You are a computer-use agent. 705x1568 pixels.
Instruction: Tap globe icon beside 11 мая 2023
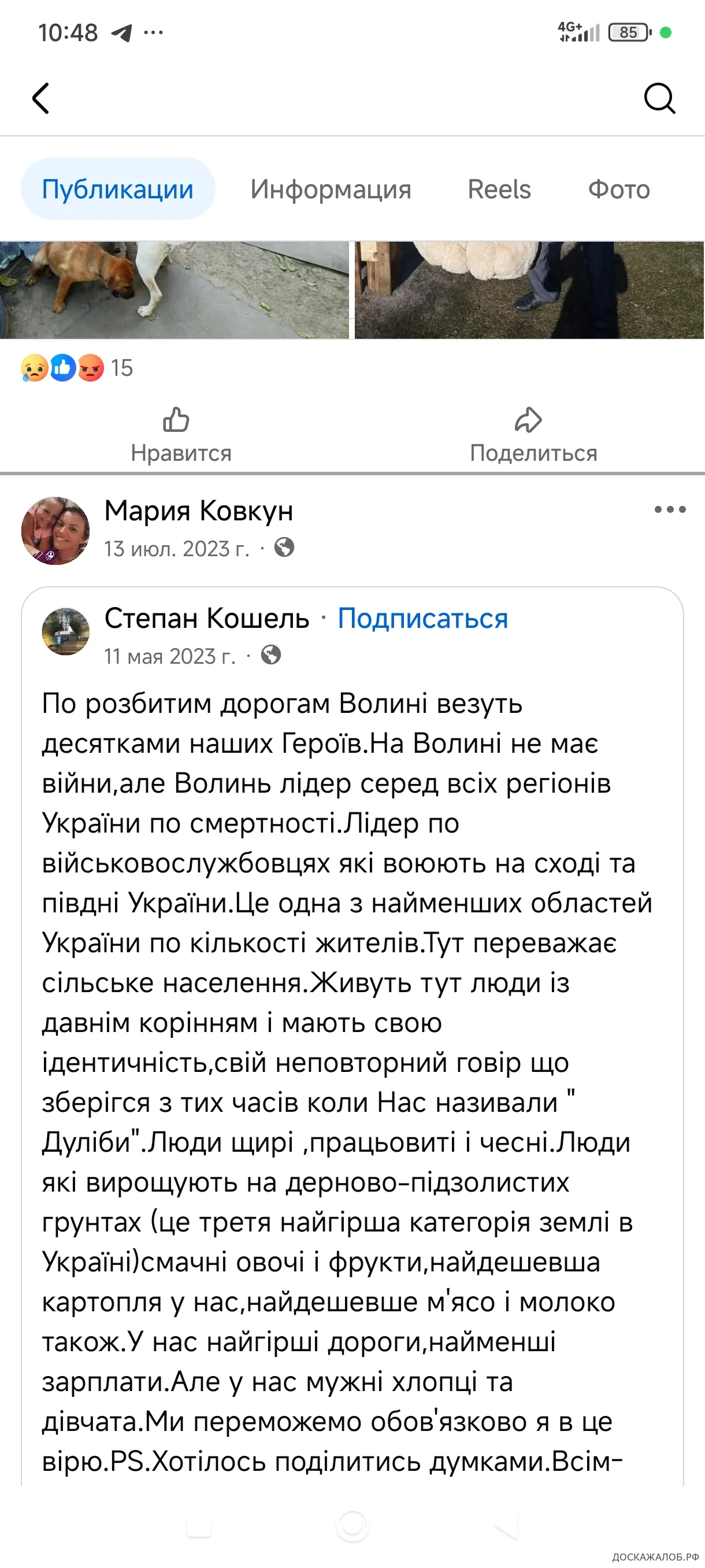[270, 655]
